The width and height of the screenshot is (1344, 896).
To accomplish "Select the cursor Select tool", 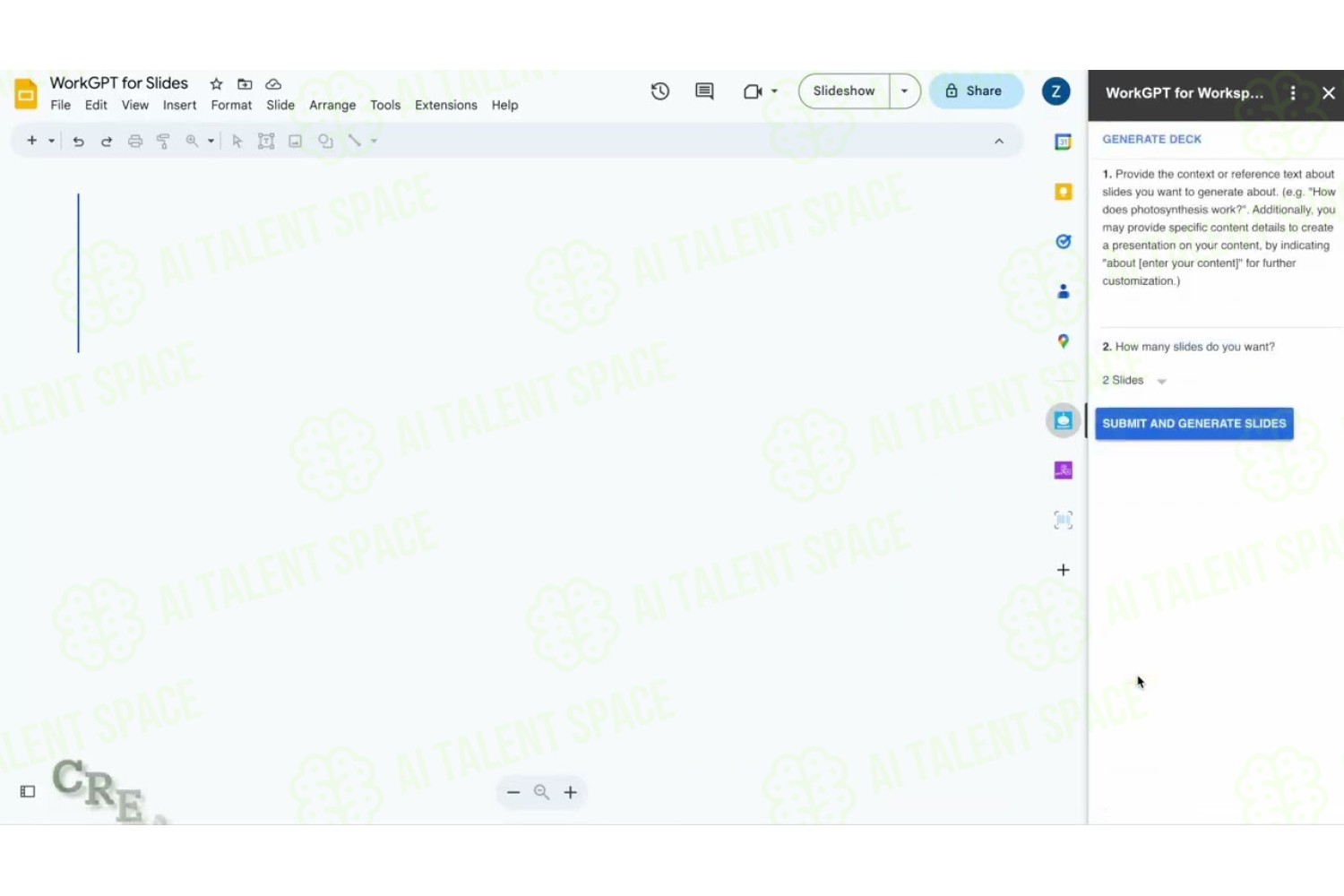I will pos(237,141).
